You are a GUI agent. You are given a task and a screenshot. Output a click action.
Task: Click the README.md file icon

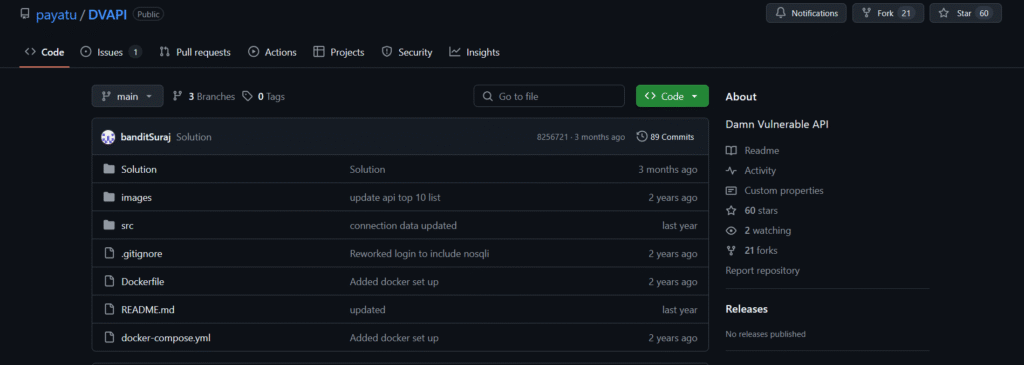(109, 309)
